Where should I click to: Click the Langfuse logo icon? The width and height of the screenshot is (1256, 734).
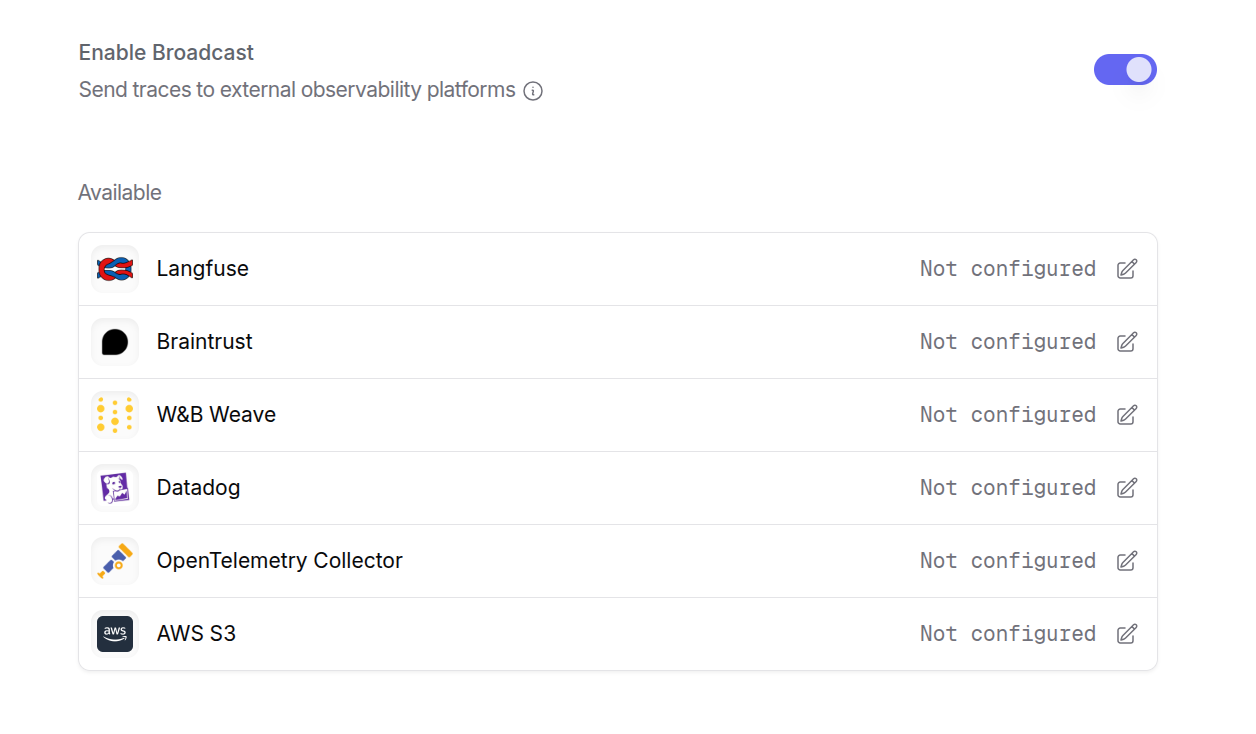pos(115,269)
